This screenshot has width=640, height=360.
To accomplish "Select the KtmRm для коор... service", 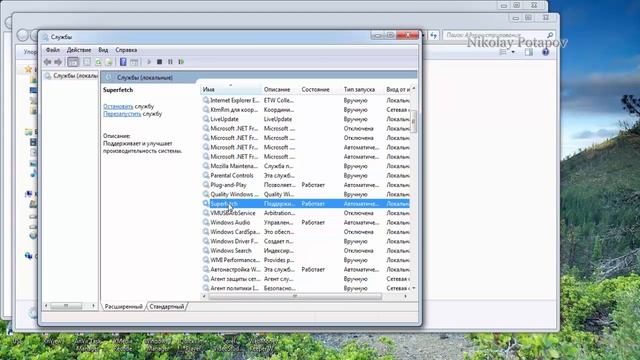I will tap(306, 110).
